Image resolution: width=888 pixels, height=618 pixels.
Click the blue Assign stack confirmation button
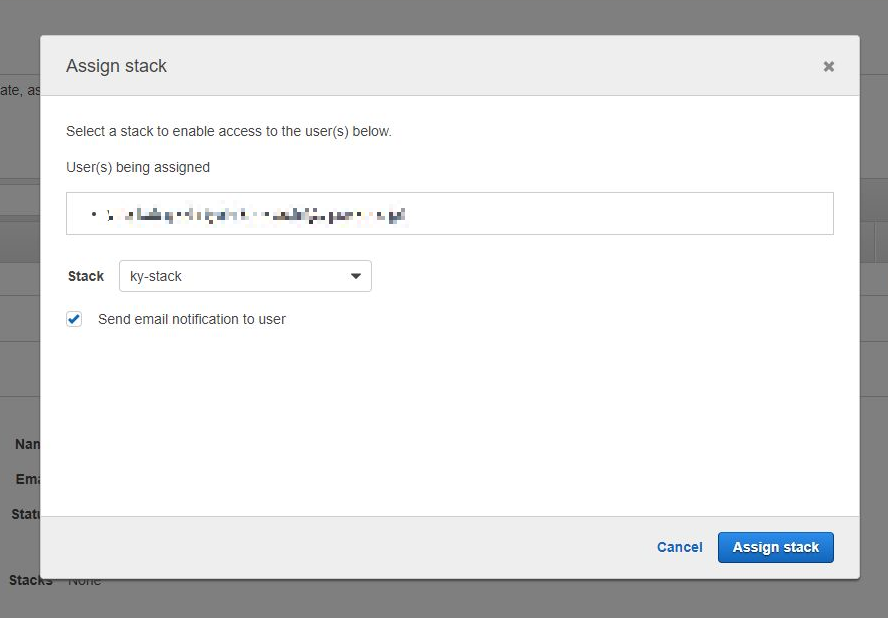775,547
